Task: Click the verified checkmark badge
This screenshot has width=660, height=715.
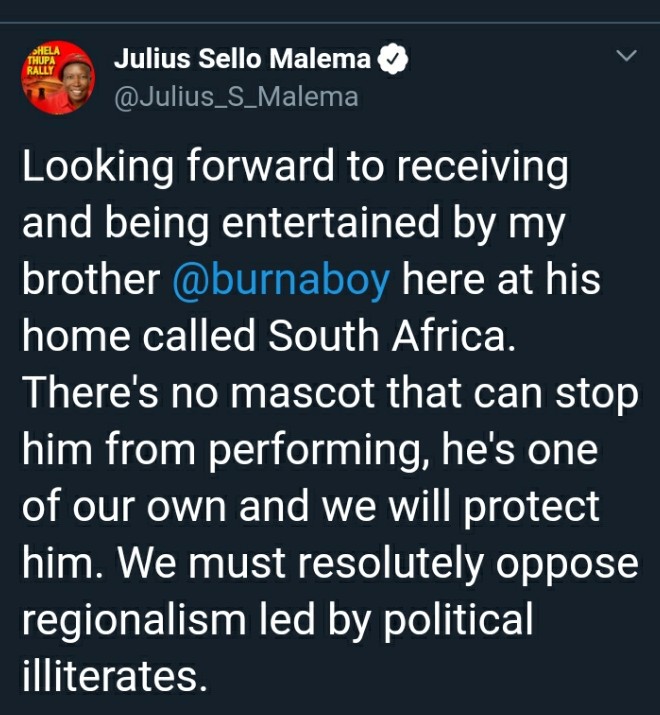Action: coord(393,59)
